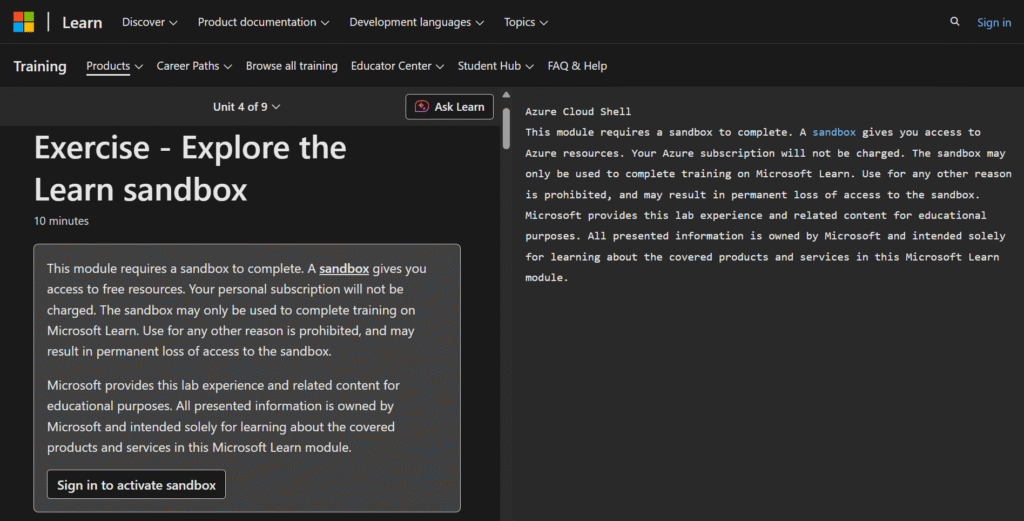Click Sign in at top right

coord(994,22)
